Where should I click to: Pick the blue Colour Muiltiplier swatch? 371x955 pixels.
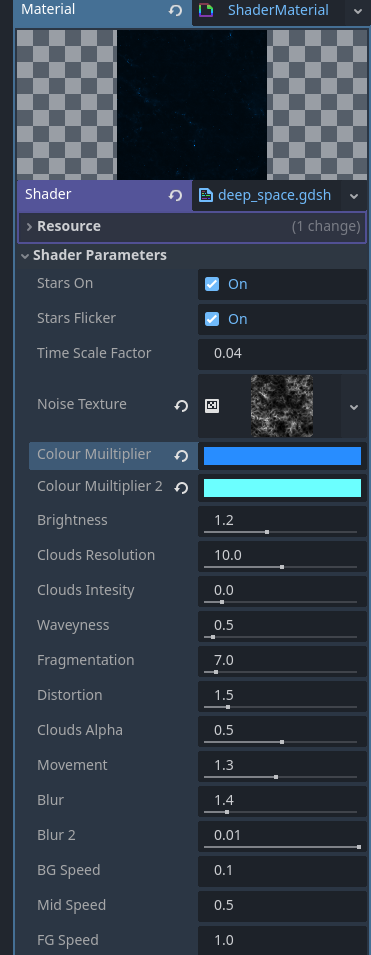click(x=282, y=456)
